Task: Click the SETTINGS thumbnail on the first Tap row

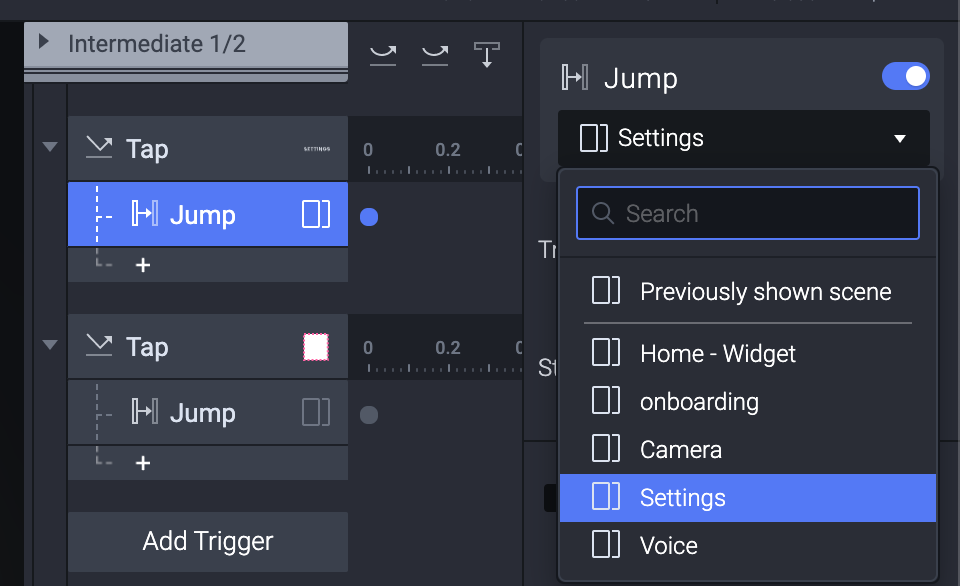Action: click(x=316, y=149)
